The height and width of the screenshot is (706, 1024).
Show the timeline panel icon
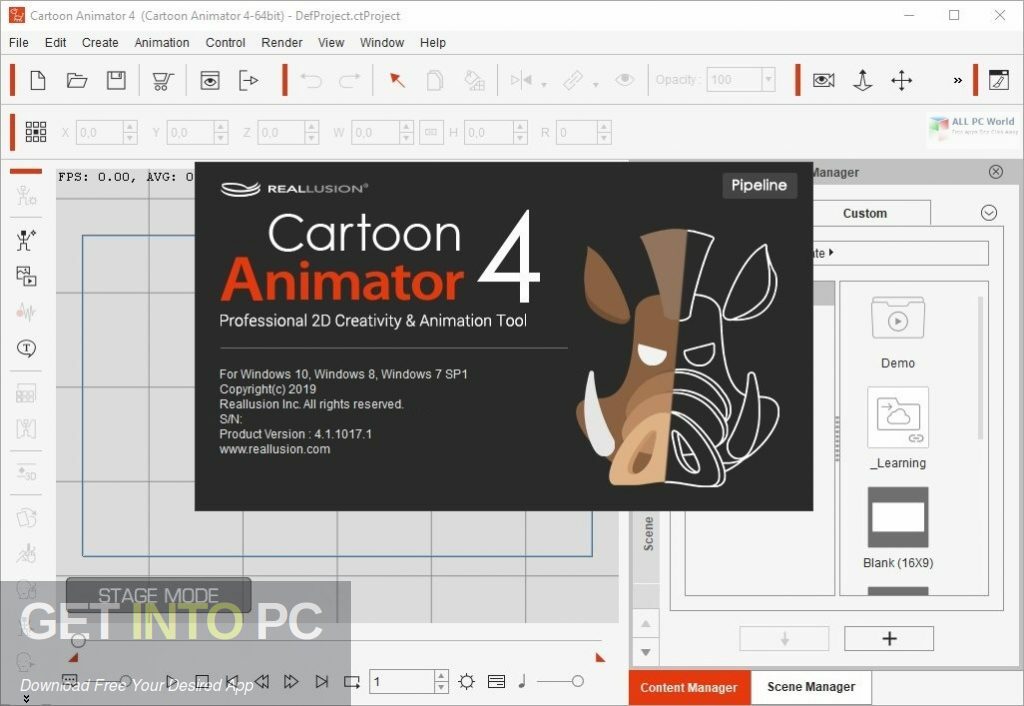[x=496, y=681]
